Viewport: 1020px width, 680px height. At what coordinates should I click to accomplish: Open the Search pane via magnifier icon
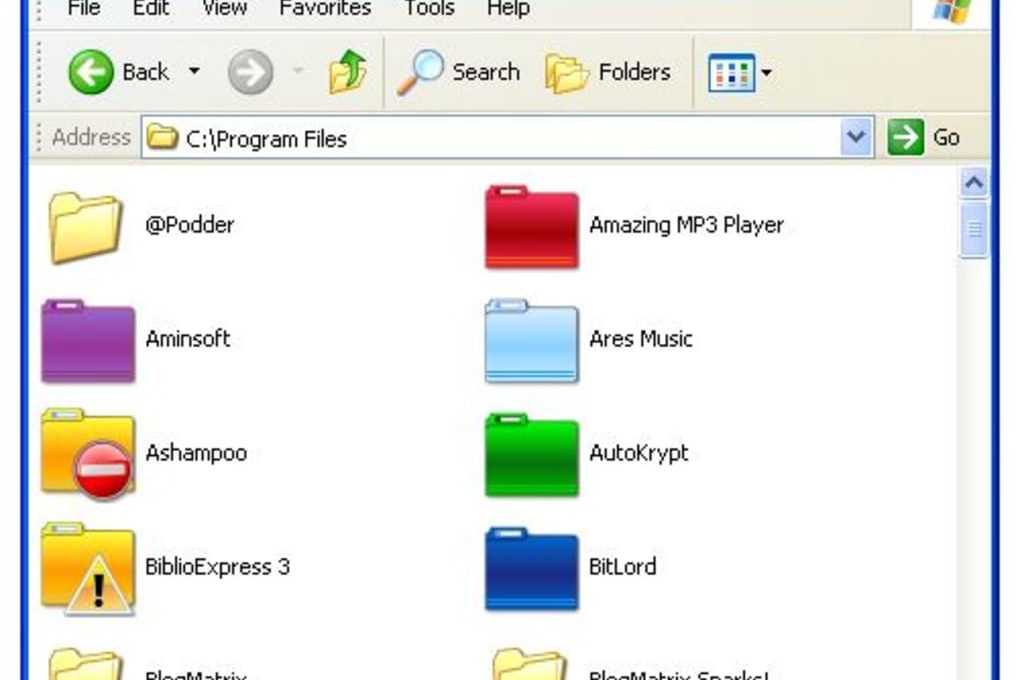pyautogui.click(x=420, y=72)
